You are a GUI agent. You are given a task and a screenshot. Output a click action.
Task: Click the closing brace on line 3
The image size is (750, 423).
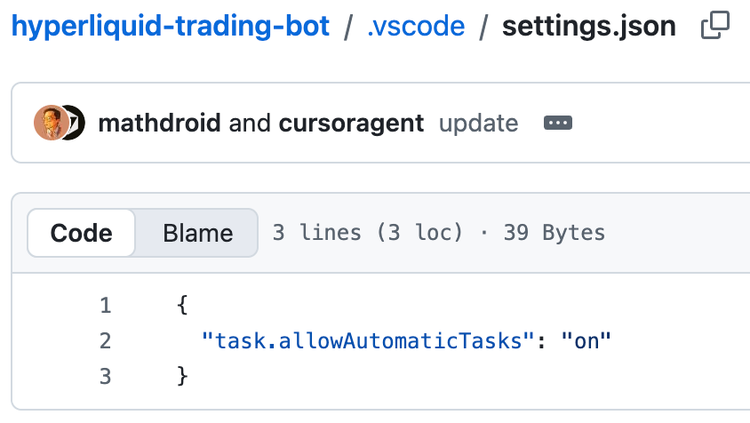click(x=182, y=377)
